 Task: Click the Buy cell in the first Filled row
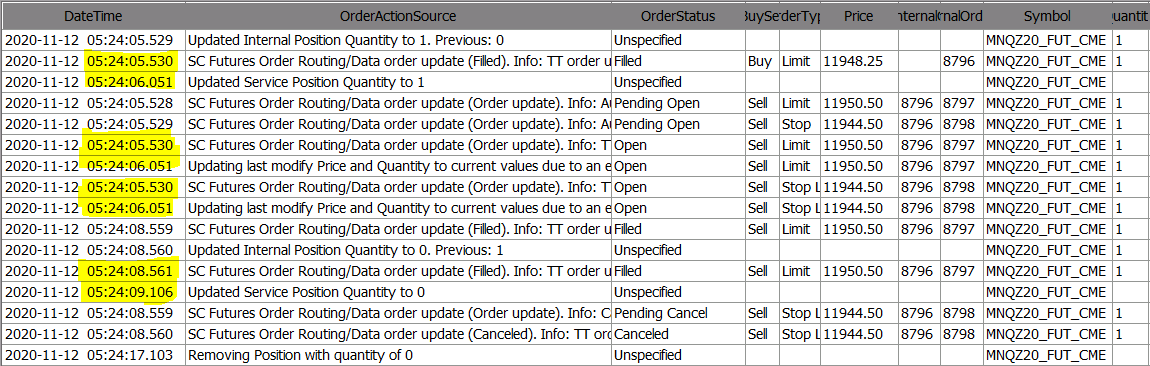click(x=760, y=61)
